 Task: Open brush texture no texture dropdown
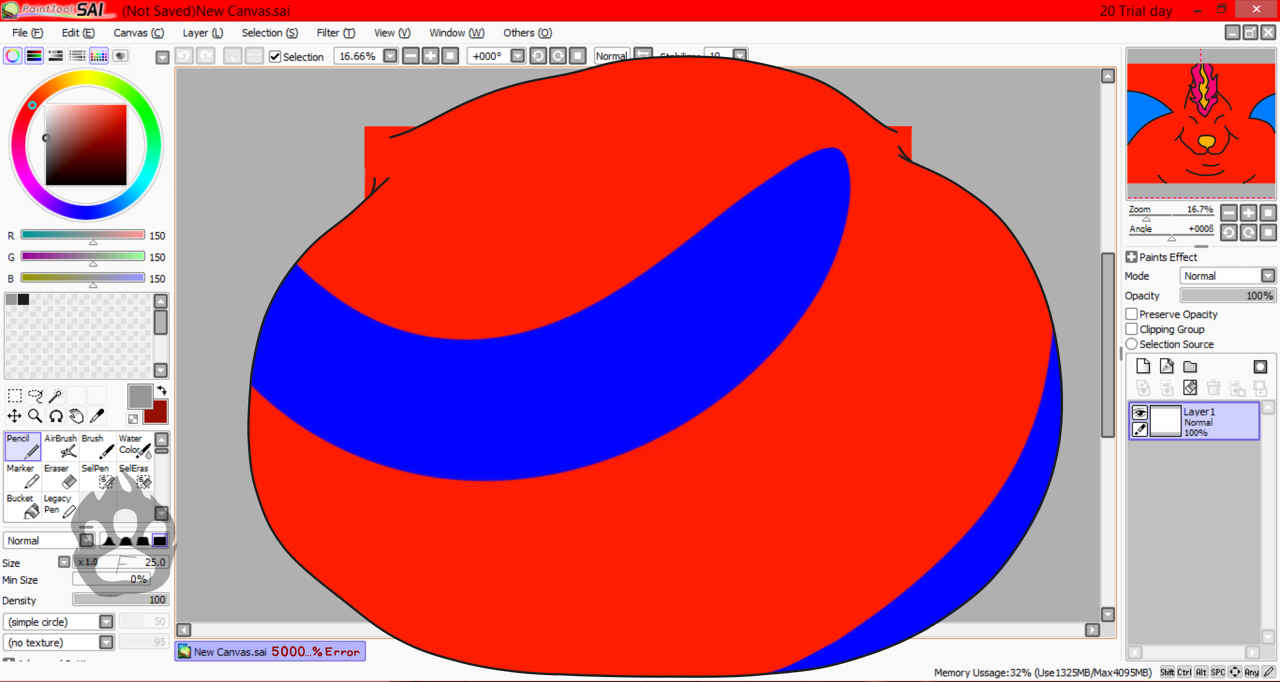click(x=106, y=643)
